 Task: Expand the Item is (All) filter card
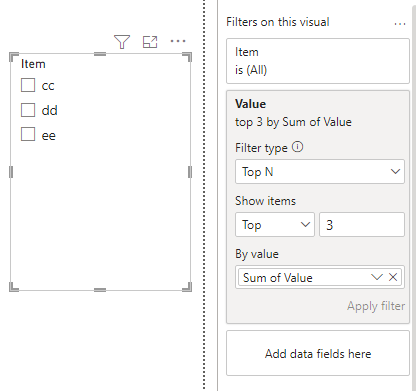(318, 61)
